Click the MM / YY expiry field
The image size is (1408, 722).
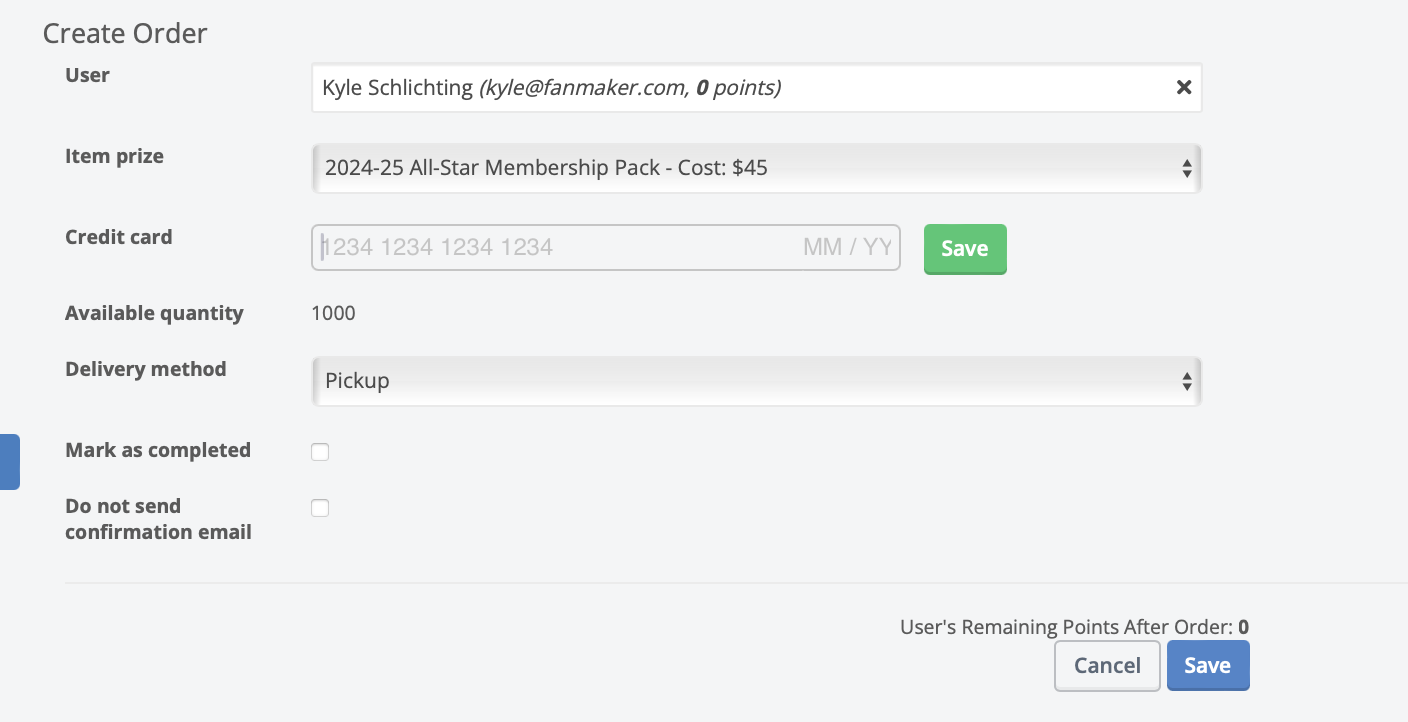point(846,248)
